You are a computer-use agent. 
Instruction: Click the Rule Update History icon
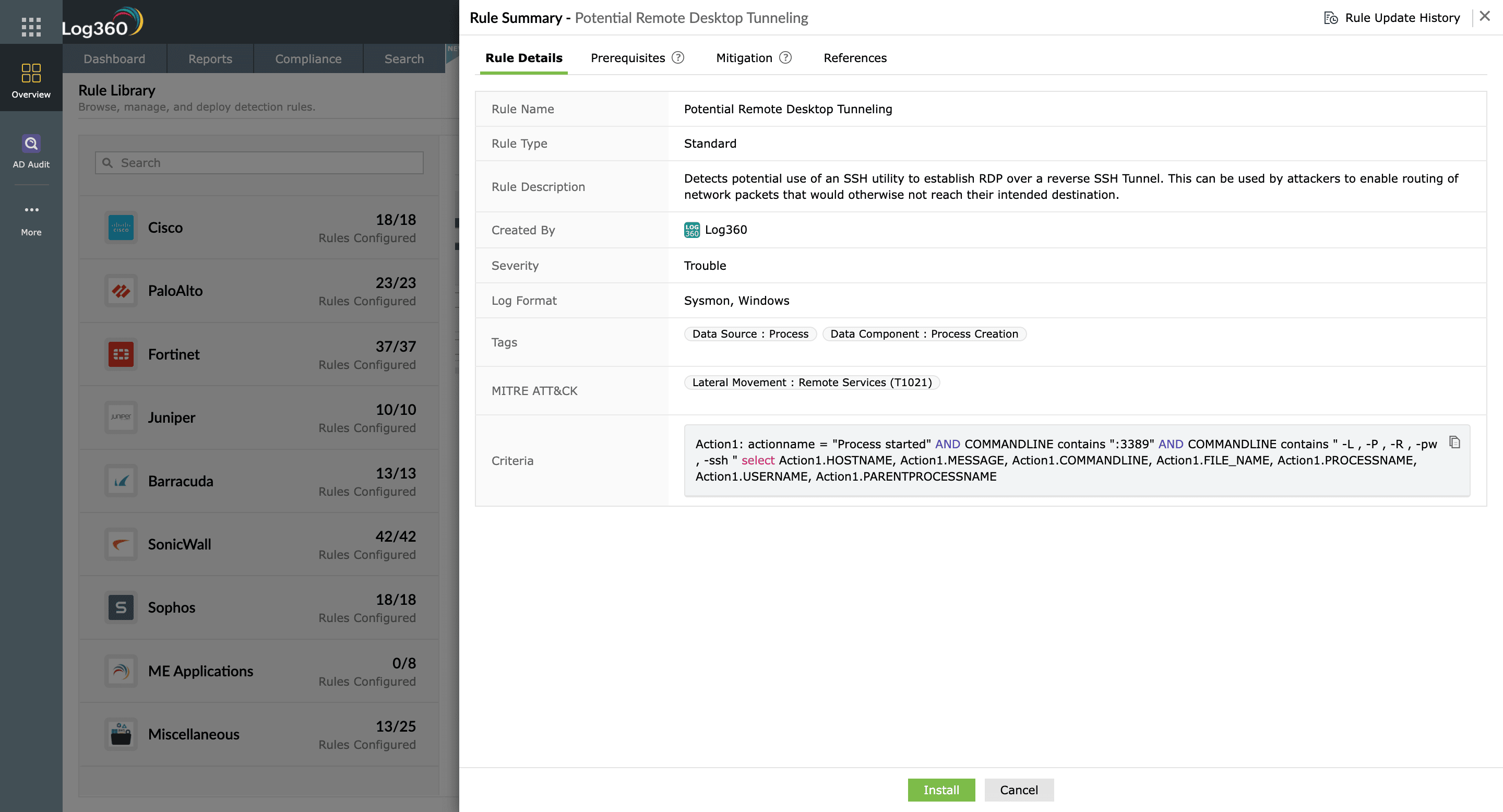(x=1330, y=18)
